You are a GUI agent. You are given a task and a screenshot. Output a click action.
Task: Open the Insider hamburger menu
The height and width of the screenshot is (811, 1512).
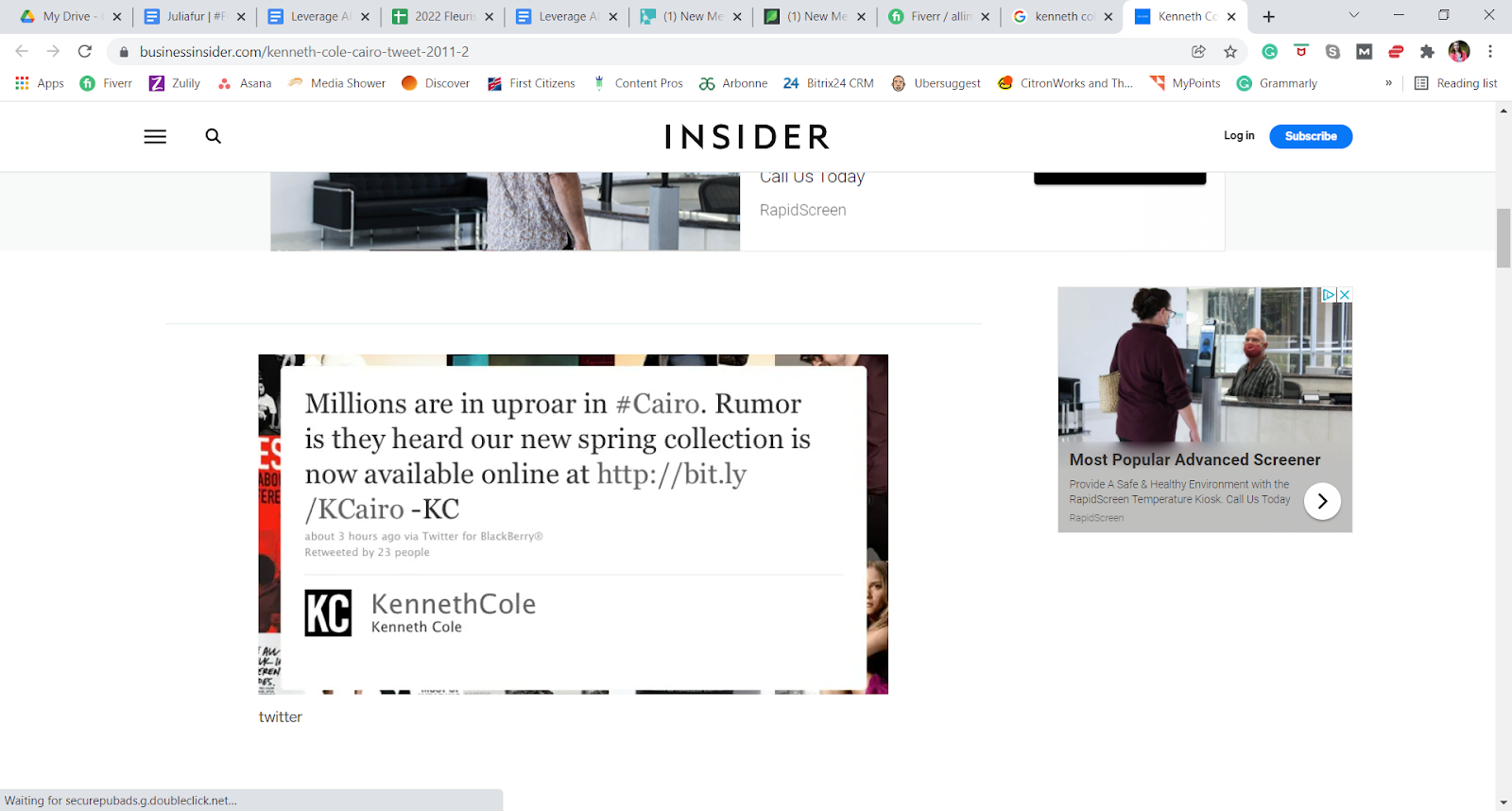coord(155,136)
